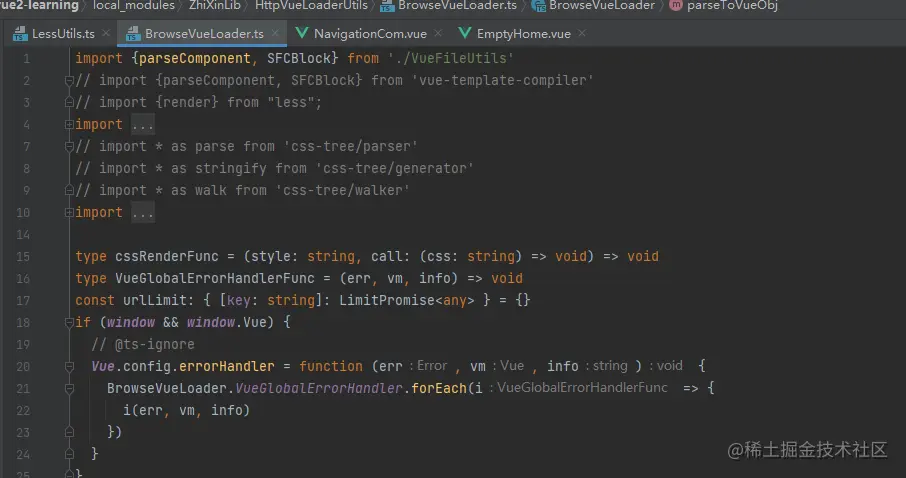
Task: Click line number 20 in the gutter
Action: click(23, 366)
